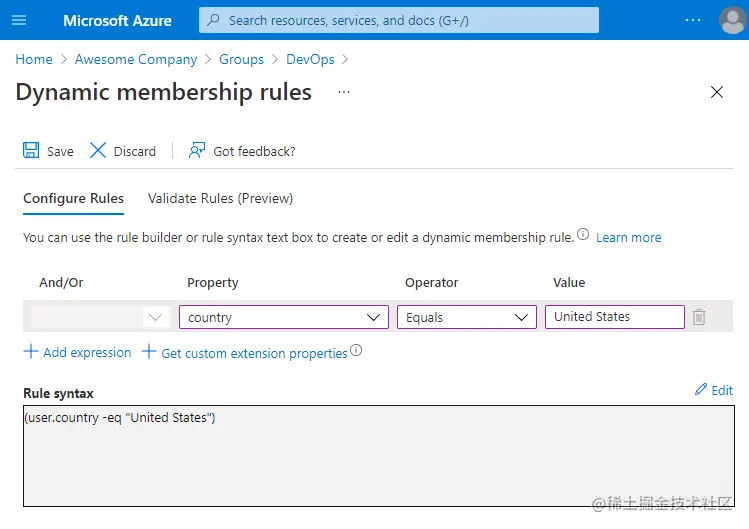This screenshot has height=529, width=749.
Task: Click inside the Rule syntax text box
Action: pyautogui.click(x=379, y=456)
